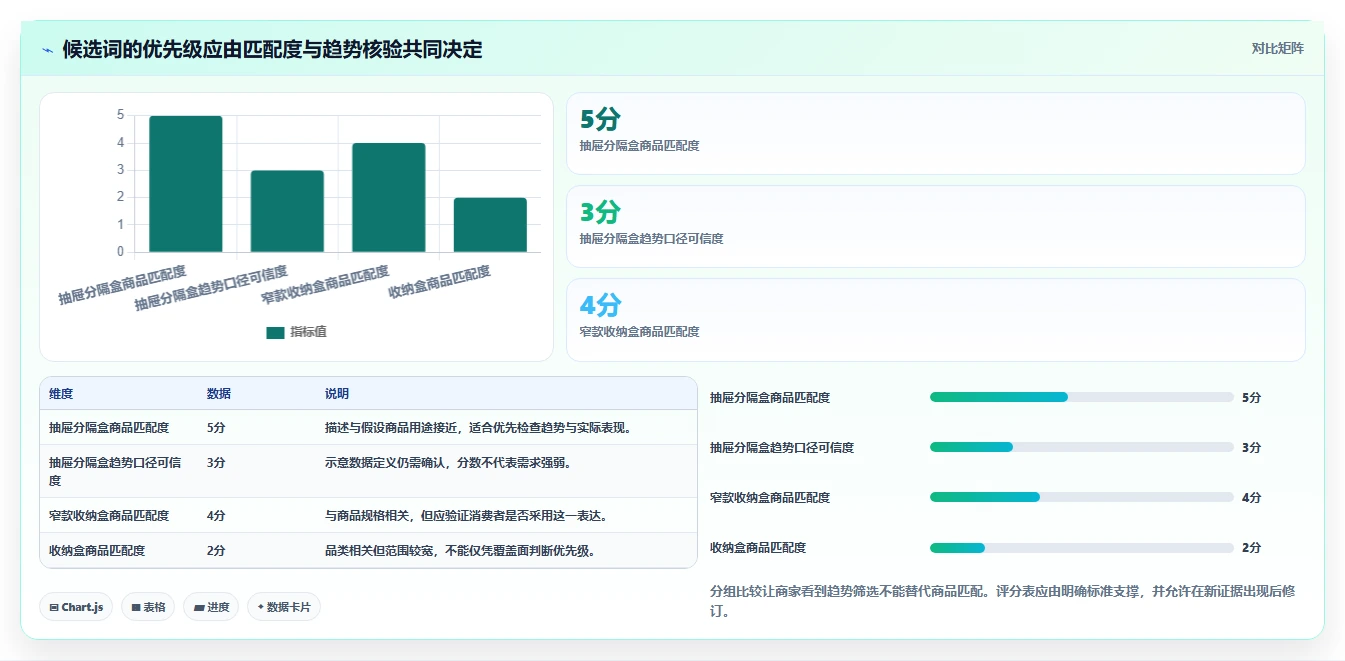This screenshot has width=1345, height=661.
Task: Click the 2分 progress value label
Action: coord(1251,548)
